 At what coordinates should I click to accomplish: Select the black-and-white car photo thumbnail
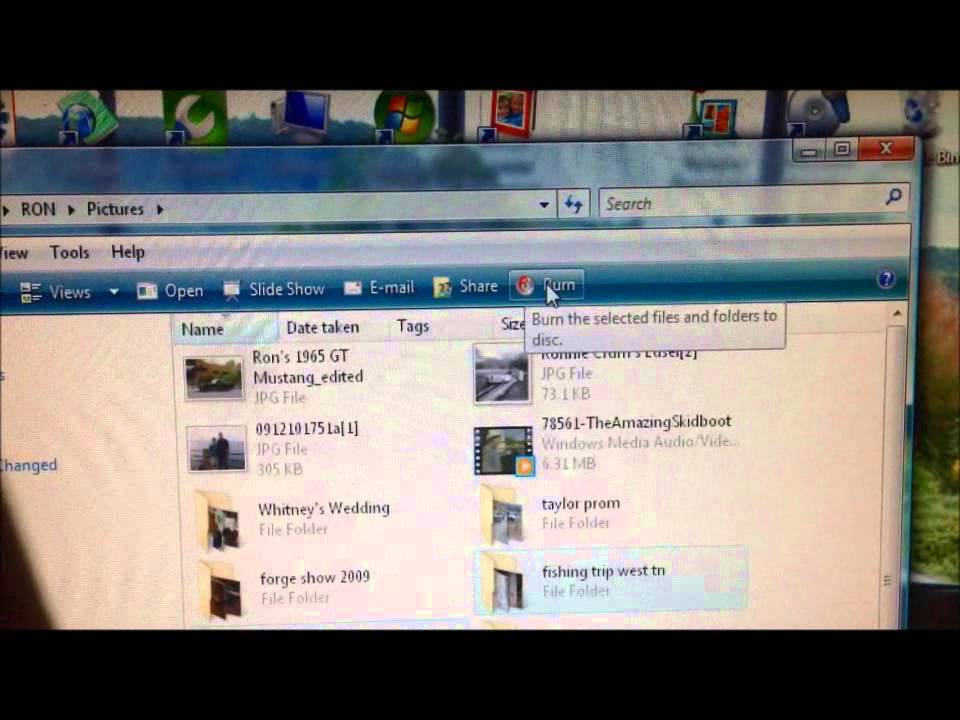pos(502,373)
